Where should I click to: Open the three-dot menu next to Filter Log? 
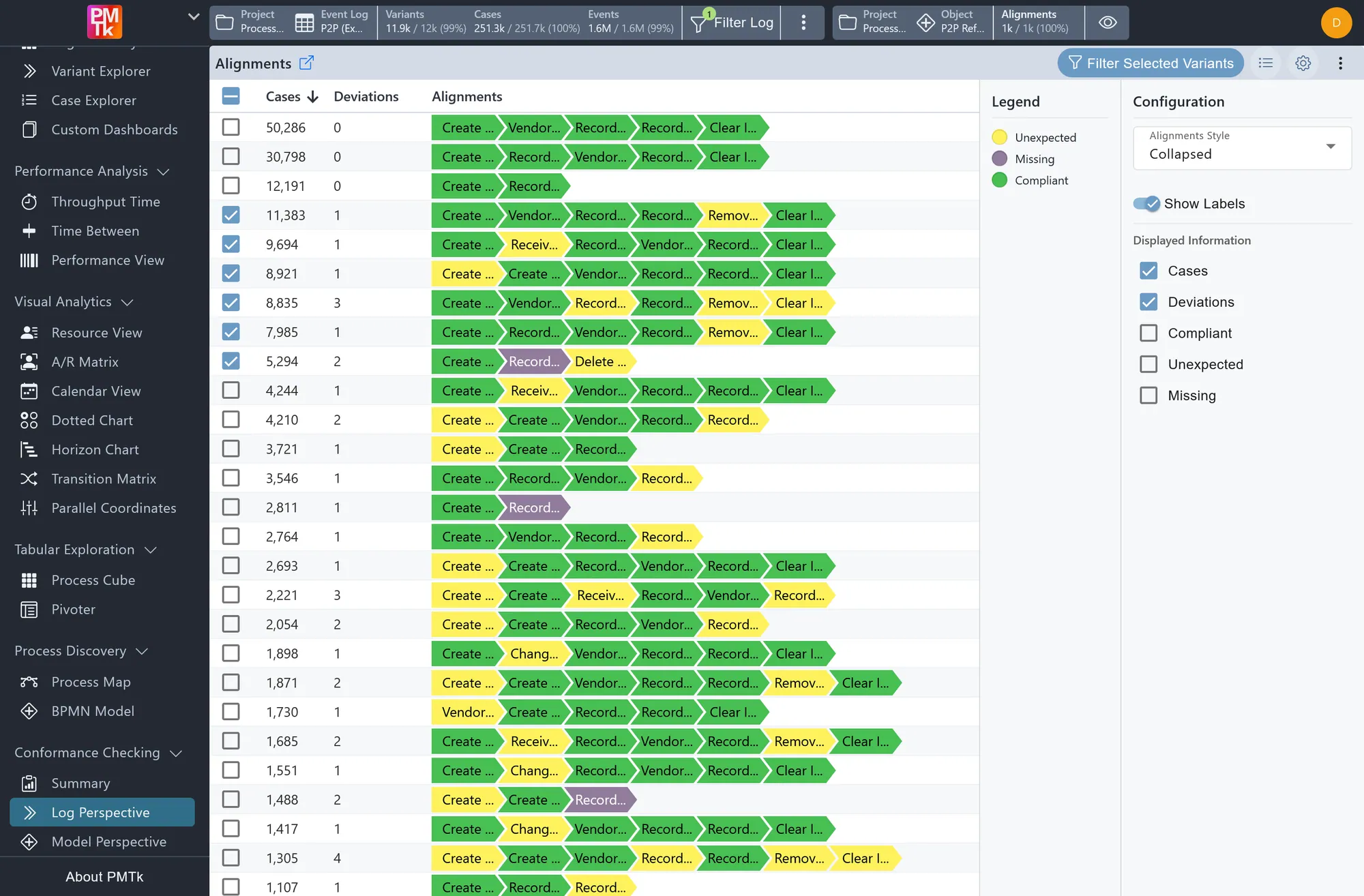click(803, 23)
